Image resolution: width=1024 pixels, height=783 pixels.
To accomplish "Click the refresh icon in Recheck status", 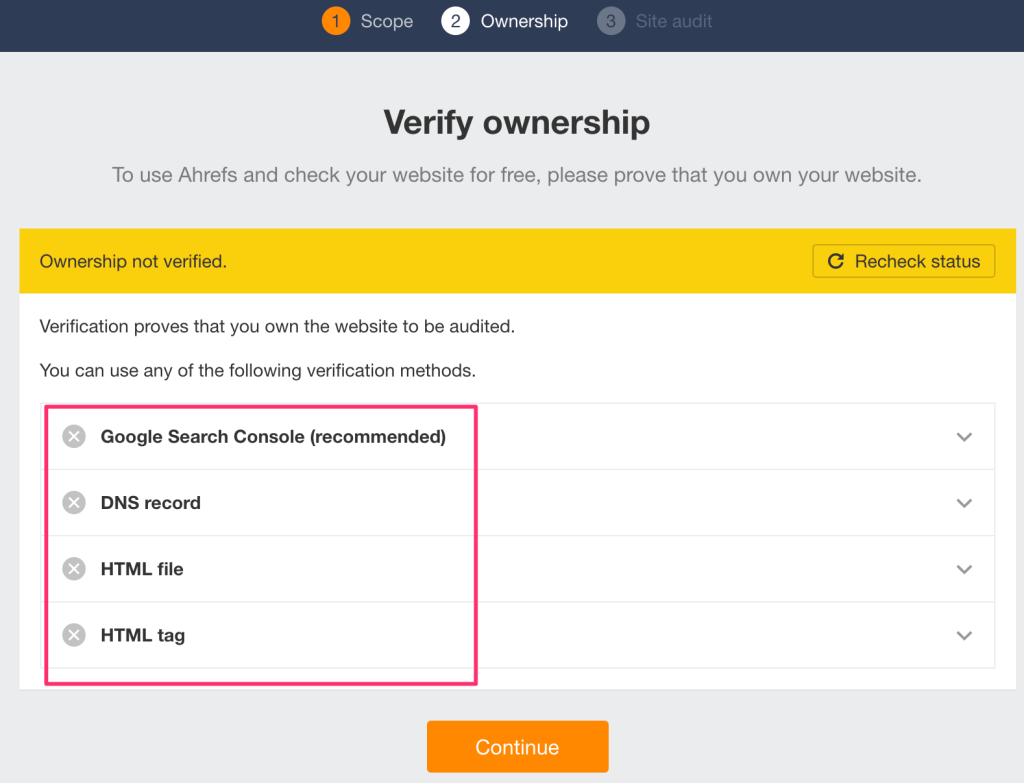I will pyautogui.click(x=836, y=261).
